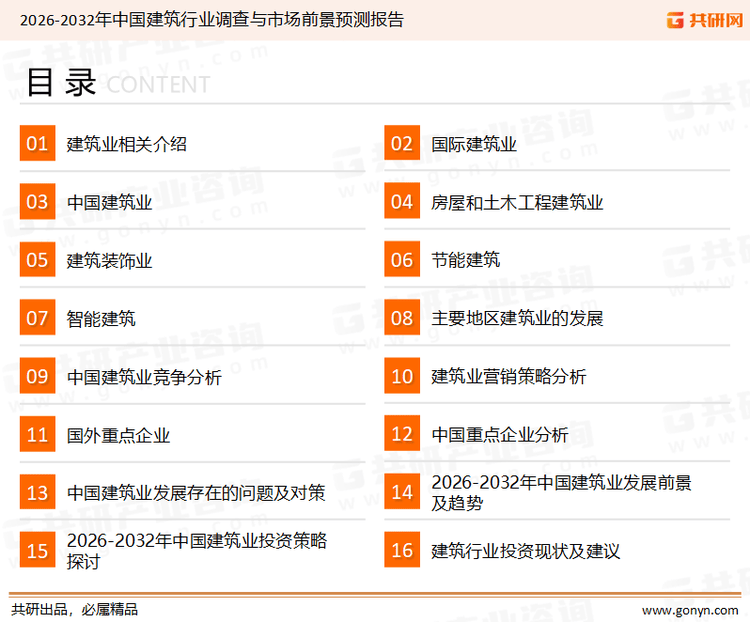Image resolution: width=750 pixels, height=622 pixels.
Task: Open 智能建筑 chapter entry
Action: pyautogui.click(x=101, y=319)
